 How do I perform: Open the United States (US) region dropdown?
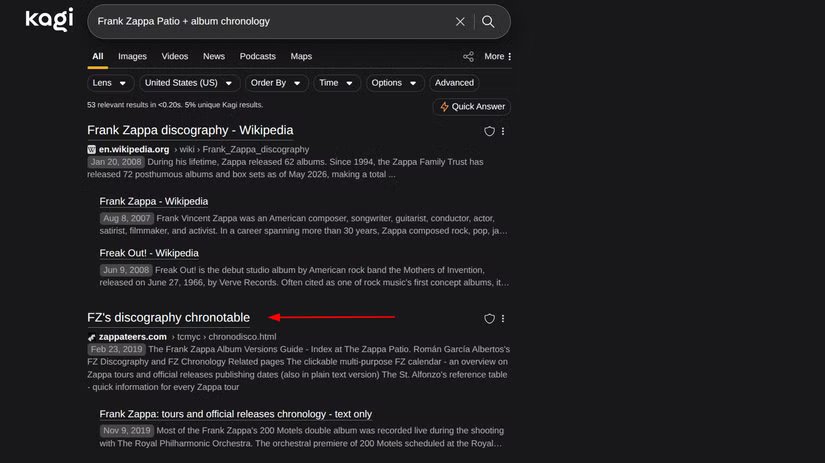[x=189, y=83]
